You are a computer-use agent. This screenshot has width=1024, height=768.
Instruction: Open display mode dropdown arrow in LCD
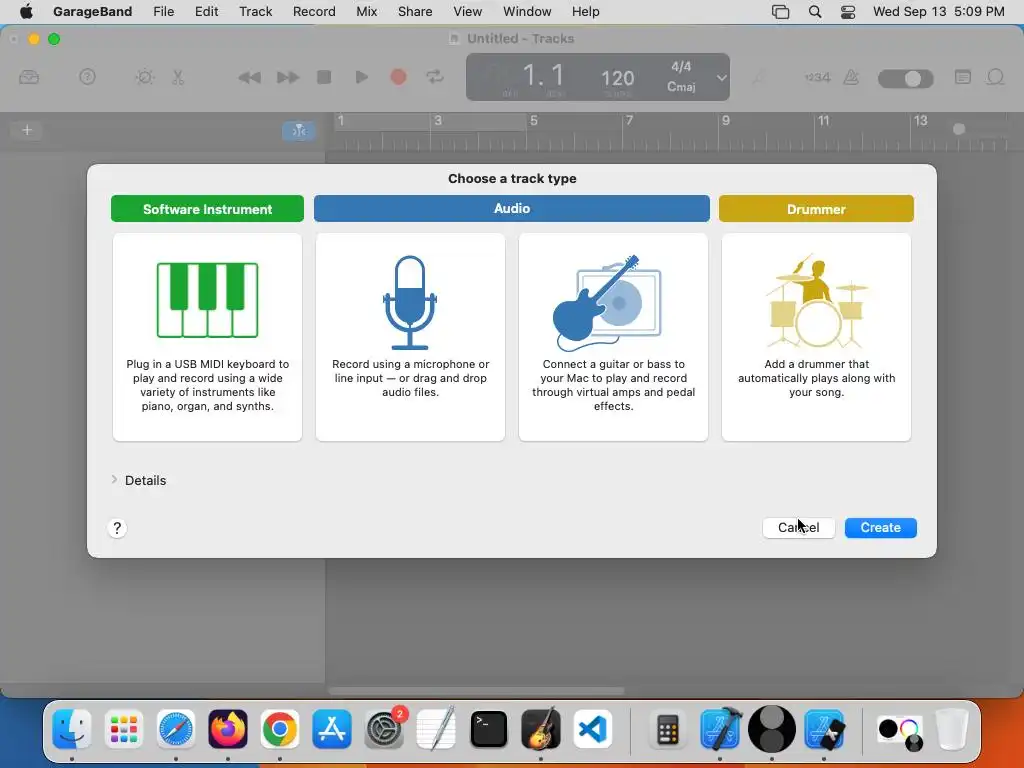[721, 77]
